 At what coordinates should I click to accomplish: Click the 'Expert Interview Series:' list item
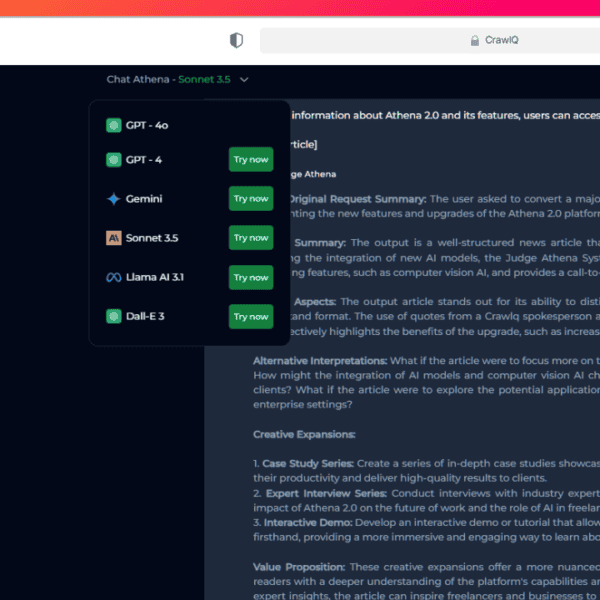tap(326, 493)
